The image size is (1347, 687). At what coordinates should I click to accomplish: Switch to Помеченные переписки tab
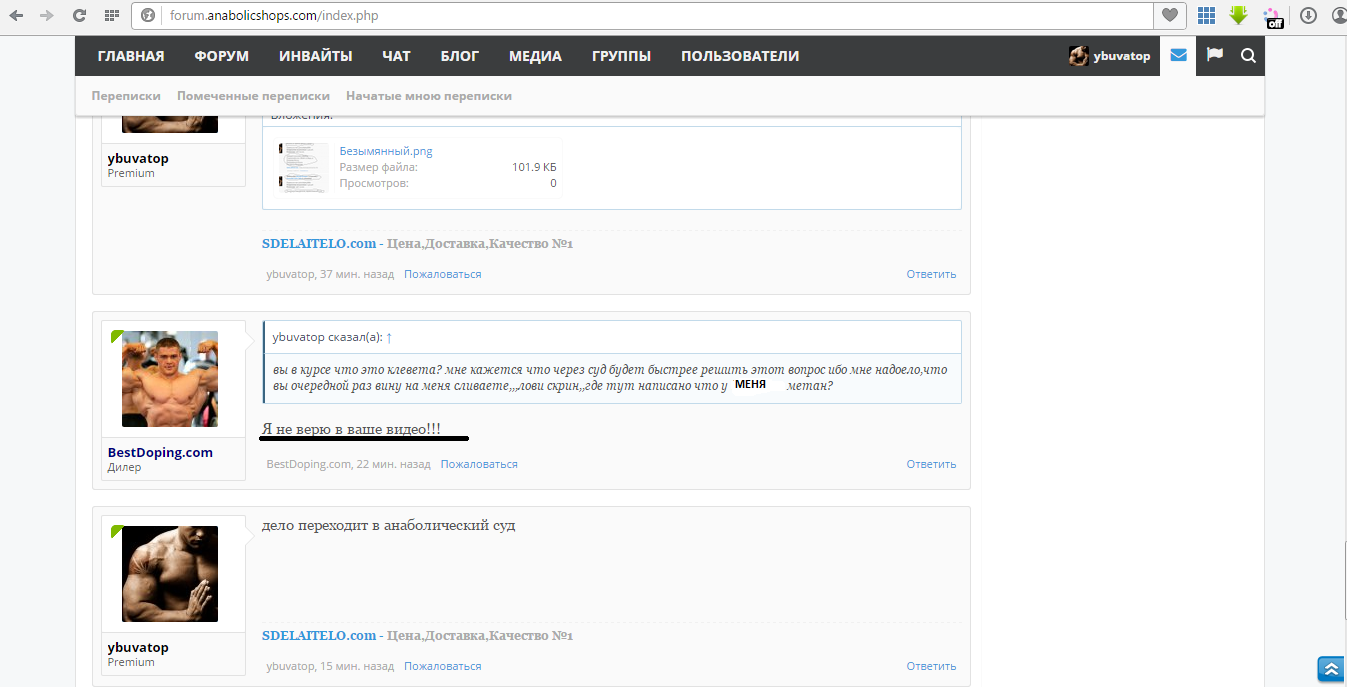pos(253,96)
